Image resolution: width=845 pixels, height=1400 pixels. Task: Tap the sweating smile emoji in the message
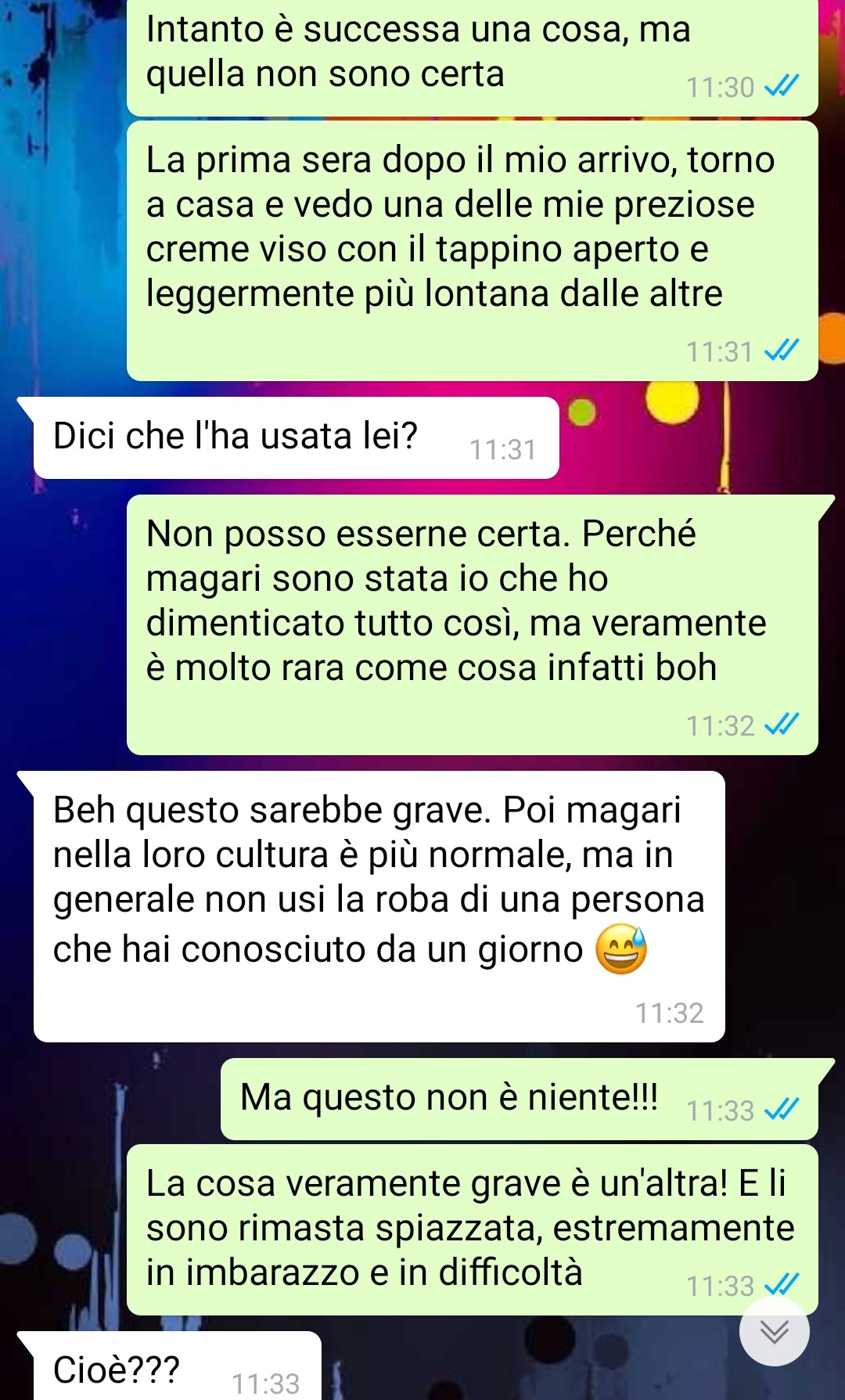621,948
